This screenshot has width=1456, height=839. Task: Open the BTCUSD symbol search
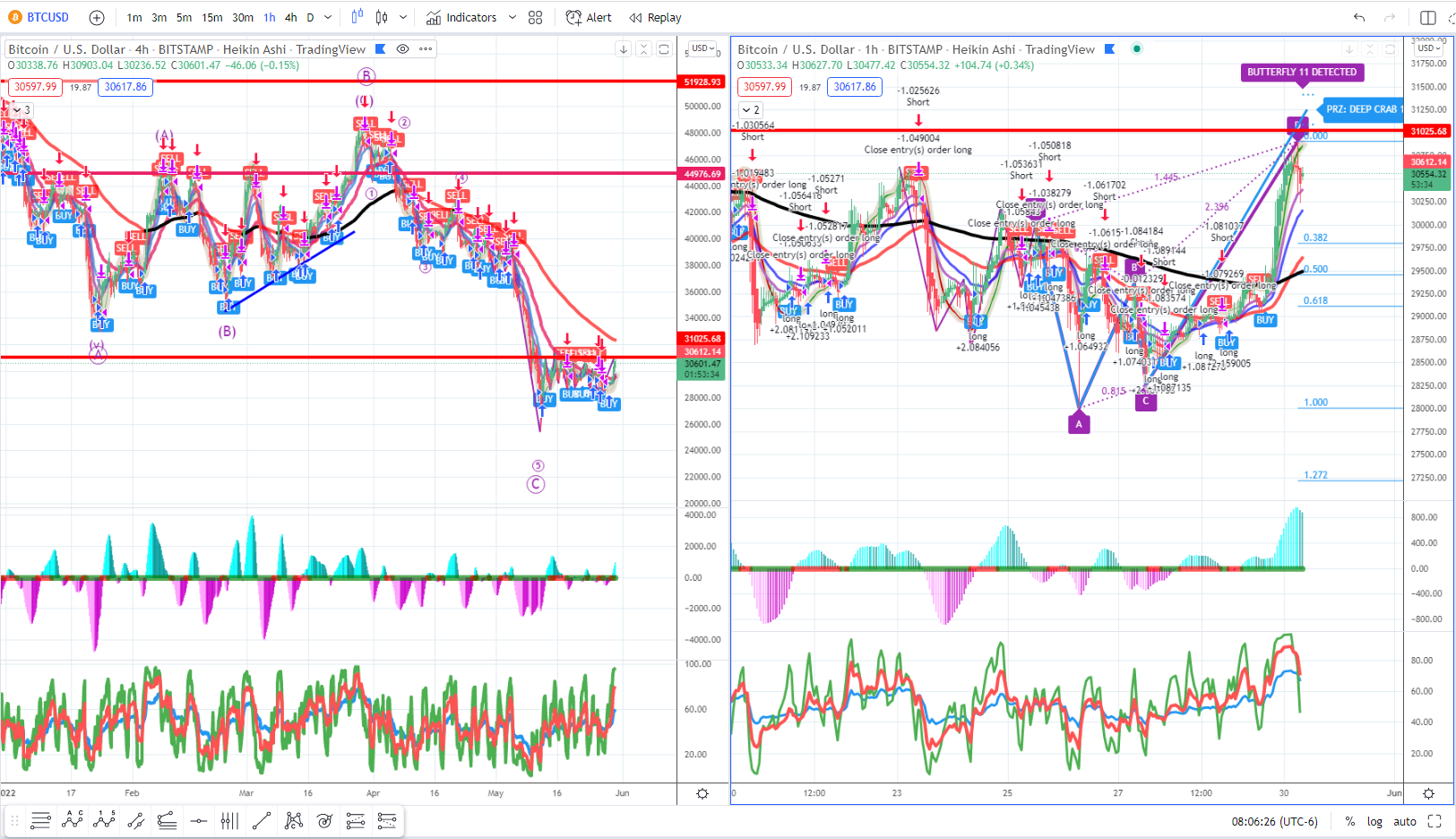click(39, 17)
